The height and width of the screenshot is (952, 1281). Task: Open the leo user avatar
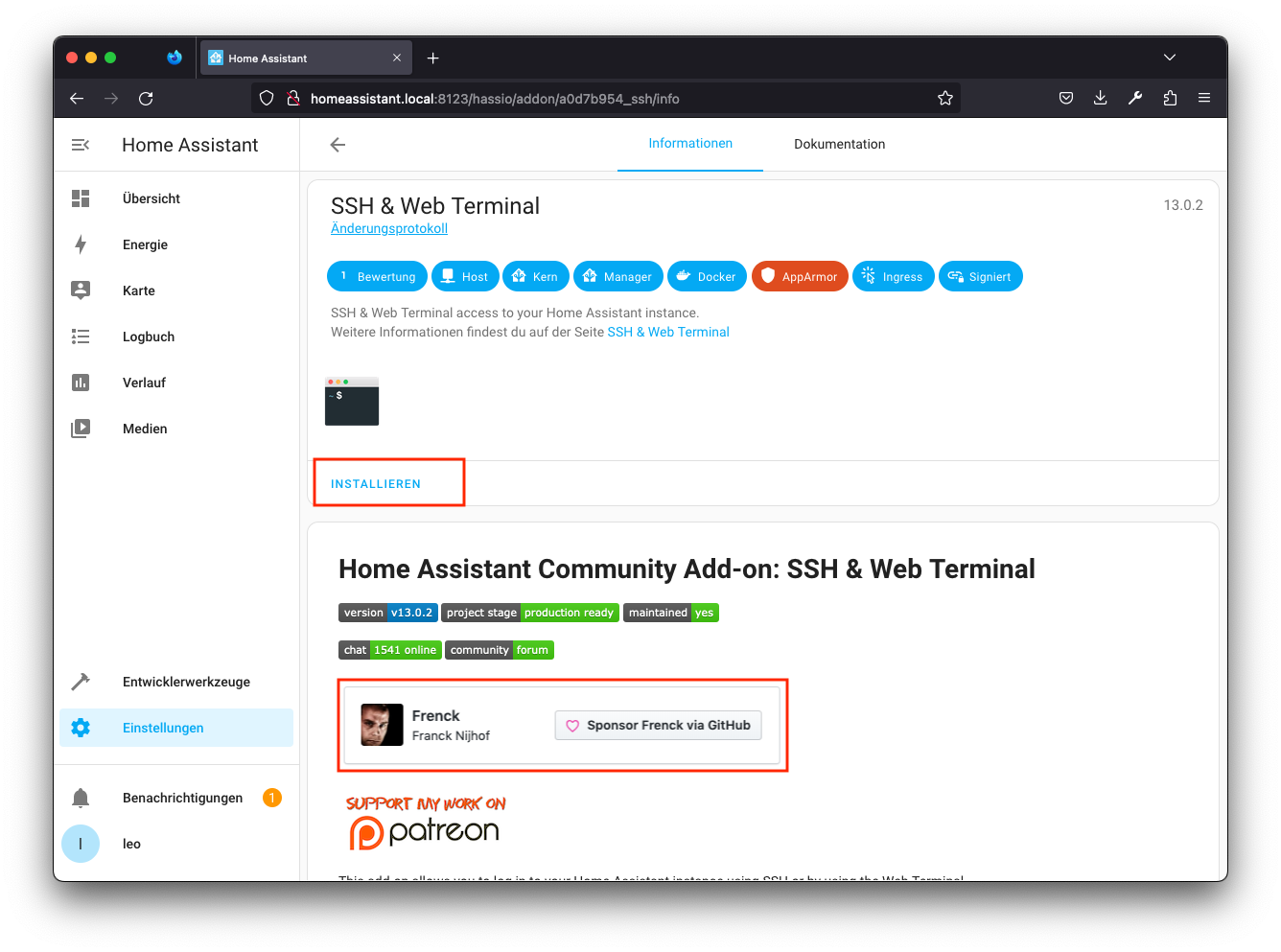tap(81, 844)
